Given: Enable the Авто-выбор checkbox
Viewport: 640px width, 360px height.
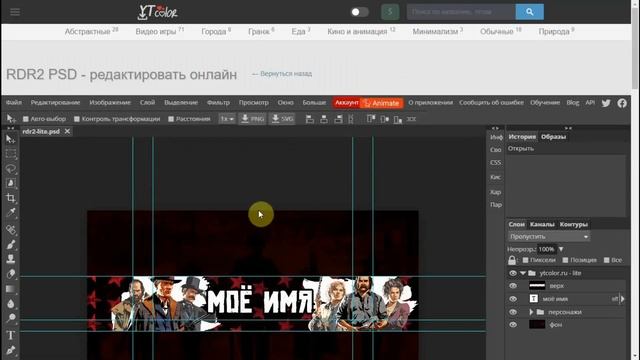Looking at the screenshot, I should (26, 119).
